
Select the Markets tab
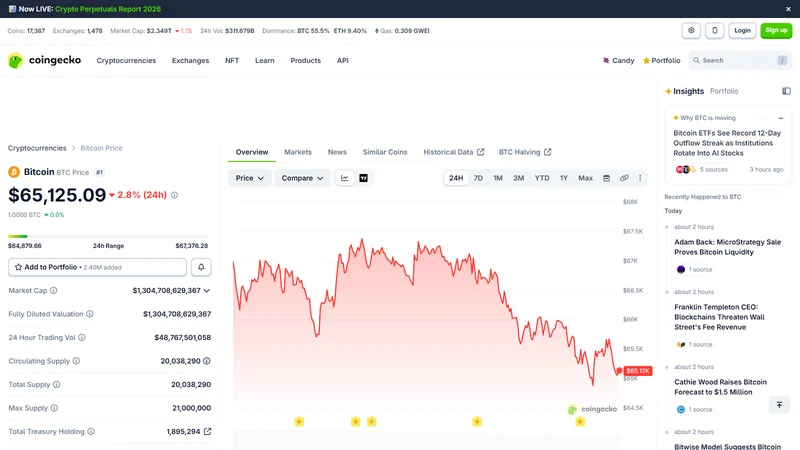tap(297, 152)
